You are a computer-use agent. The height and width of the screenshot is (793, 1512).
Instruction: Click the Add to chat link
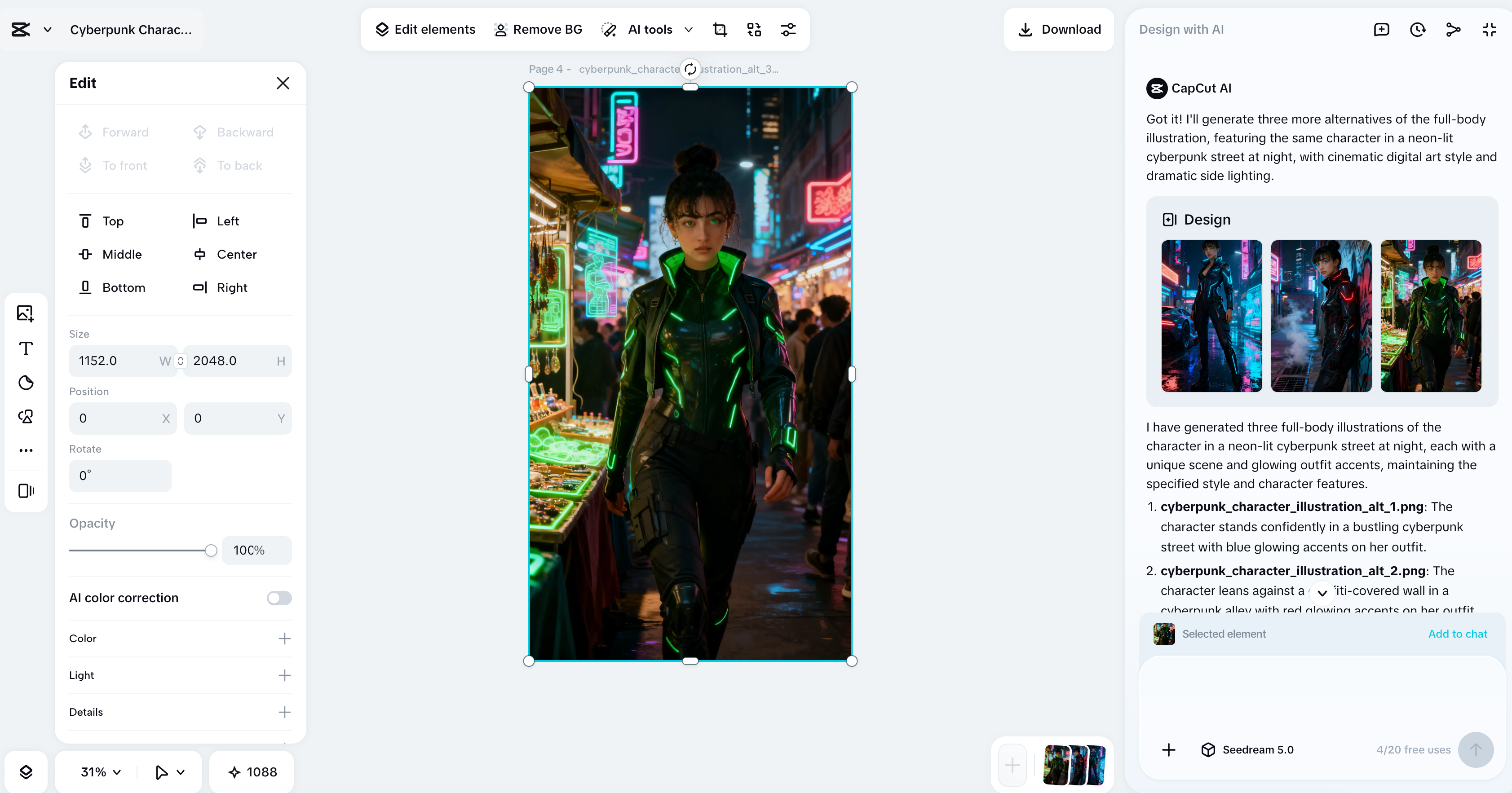pyautogui.click(x=1457, y=634)
